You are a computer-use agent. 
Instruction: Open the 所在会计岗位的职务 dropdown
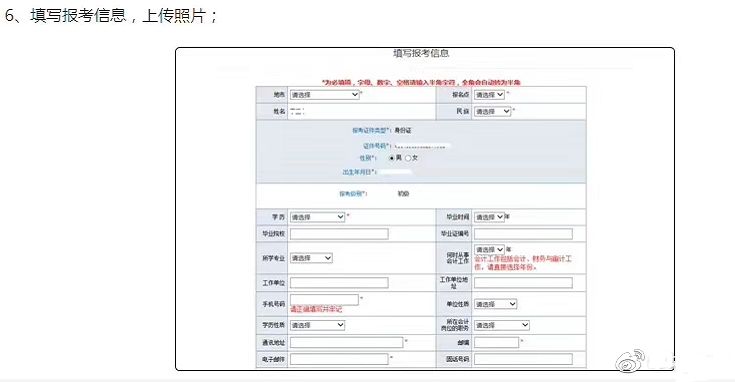[x=502, y=325]
